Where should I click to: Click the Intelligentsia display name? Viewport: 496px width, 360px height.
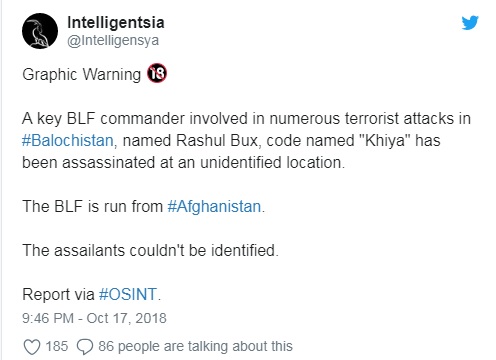pyautogui.click(x=116, y=22)
